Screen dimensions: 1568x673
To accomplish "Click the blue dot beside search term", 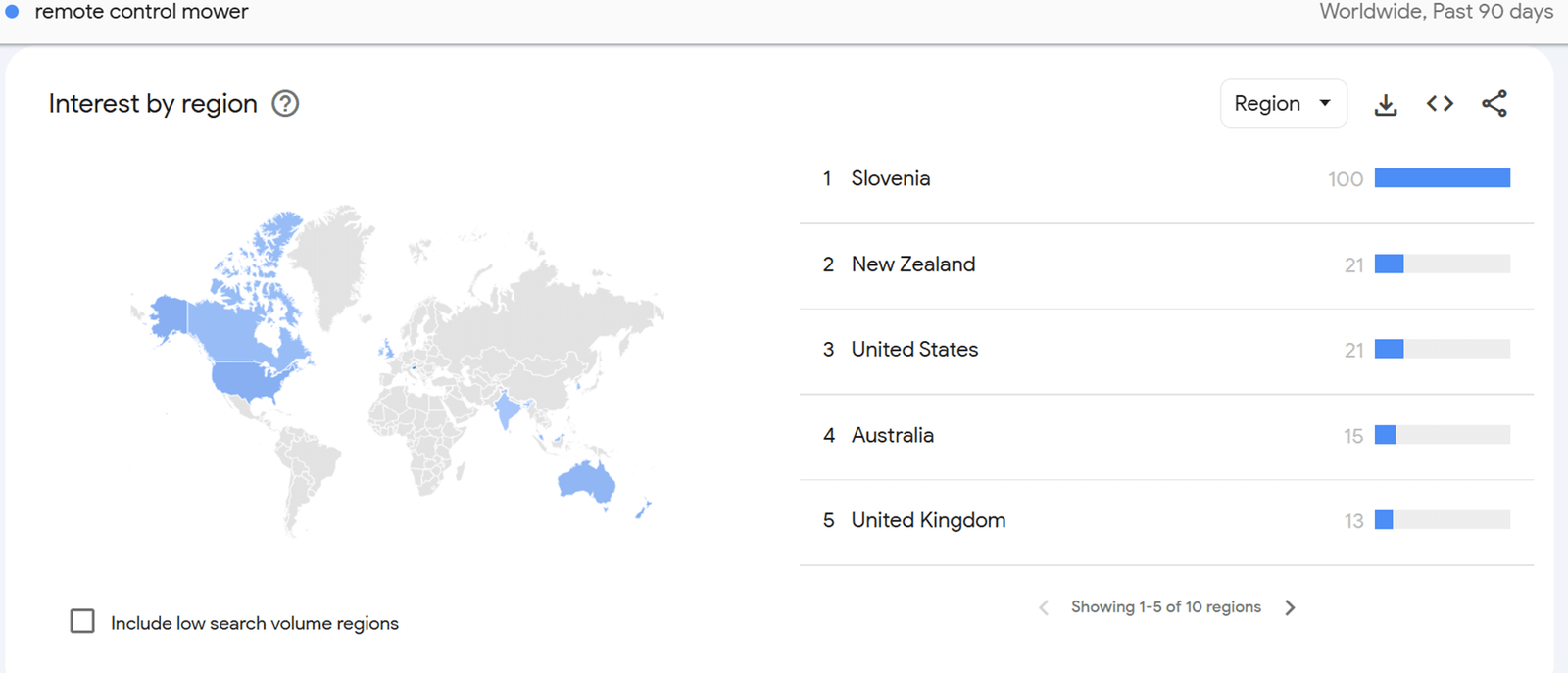I will tap(12, 12).
